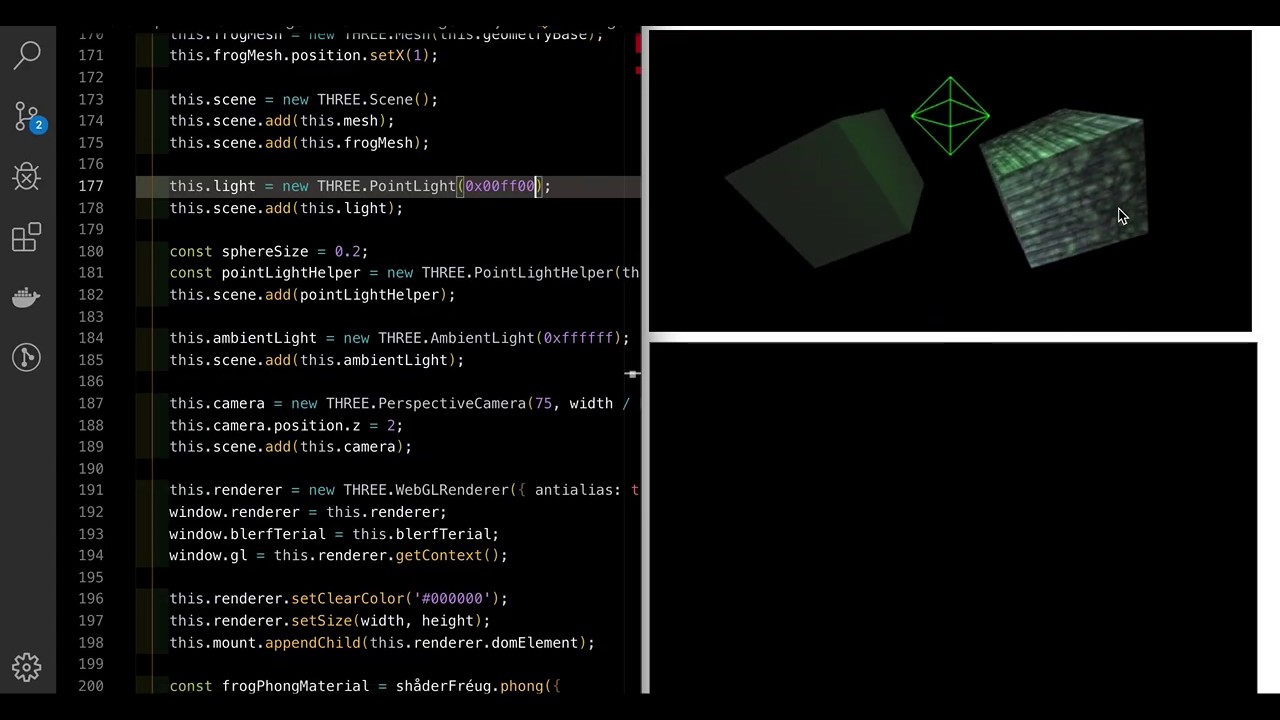Viewport: 1280px width, 720px height.
Task: Click setSize(width, height) on line 197
Action: 387,621
